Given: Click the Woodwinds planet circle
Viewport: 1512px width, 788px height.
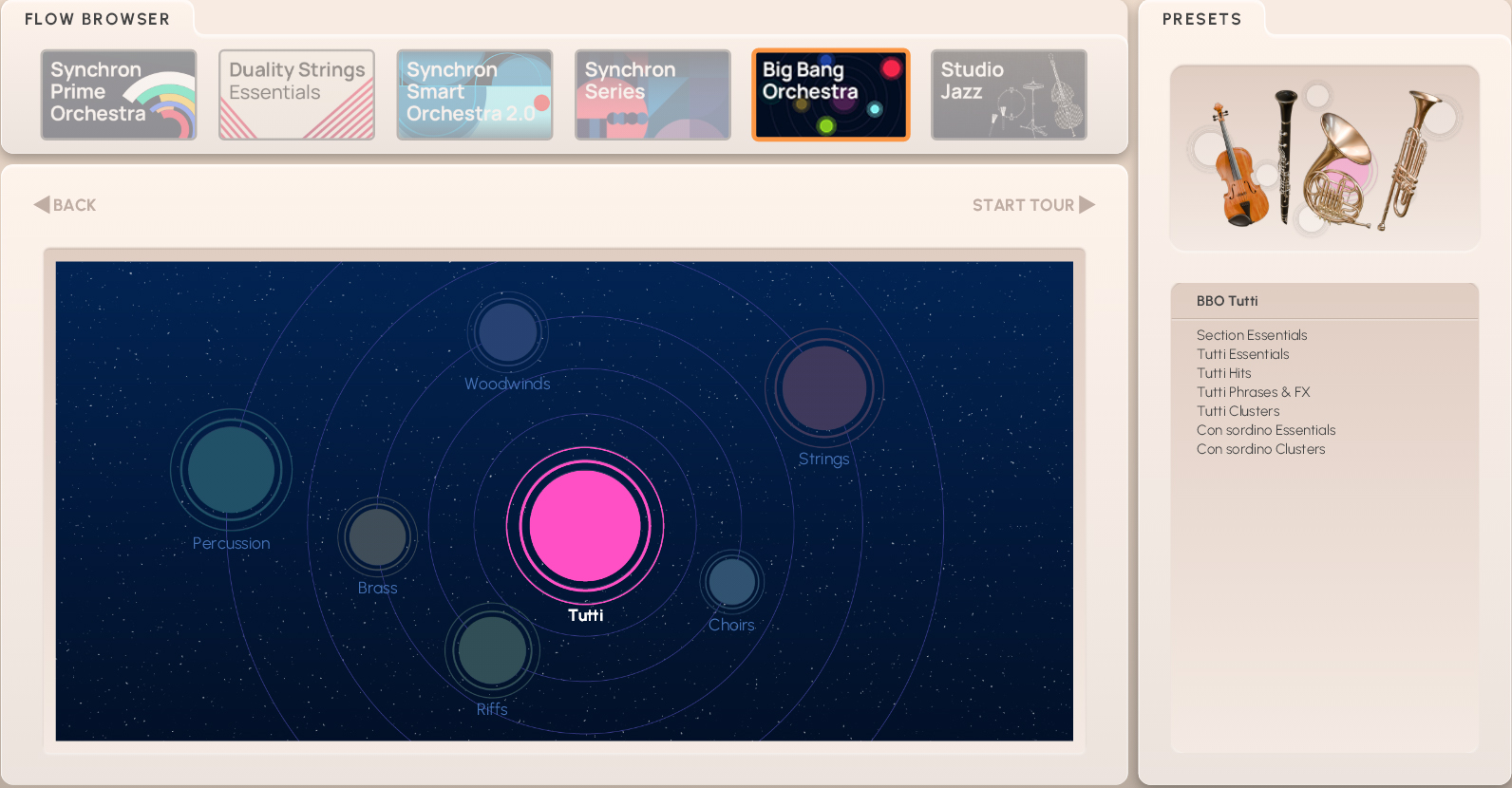Looking at the screenshot, I should 508,332.
